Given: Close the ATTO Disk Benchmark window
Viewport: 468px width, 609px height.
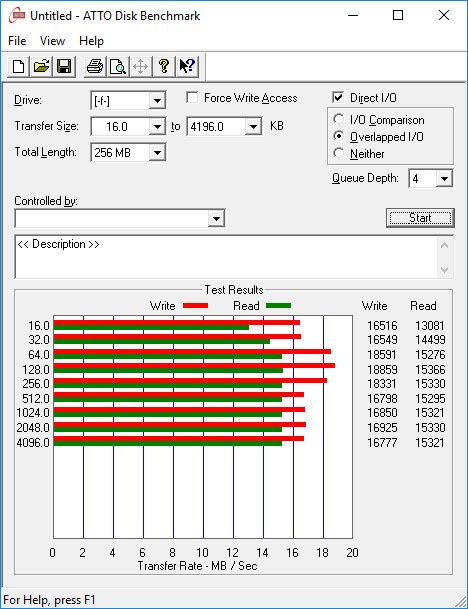Looking at the screenshot, I should coord(444,16).
